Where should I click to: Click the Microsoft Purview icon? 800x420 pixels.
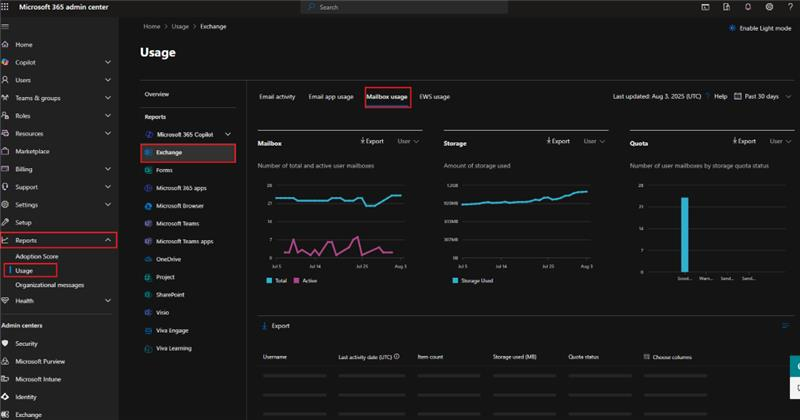5,361
